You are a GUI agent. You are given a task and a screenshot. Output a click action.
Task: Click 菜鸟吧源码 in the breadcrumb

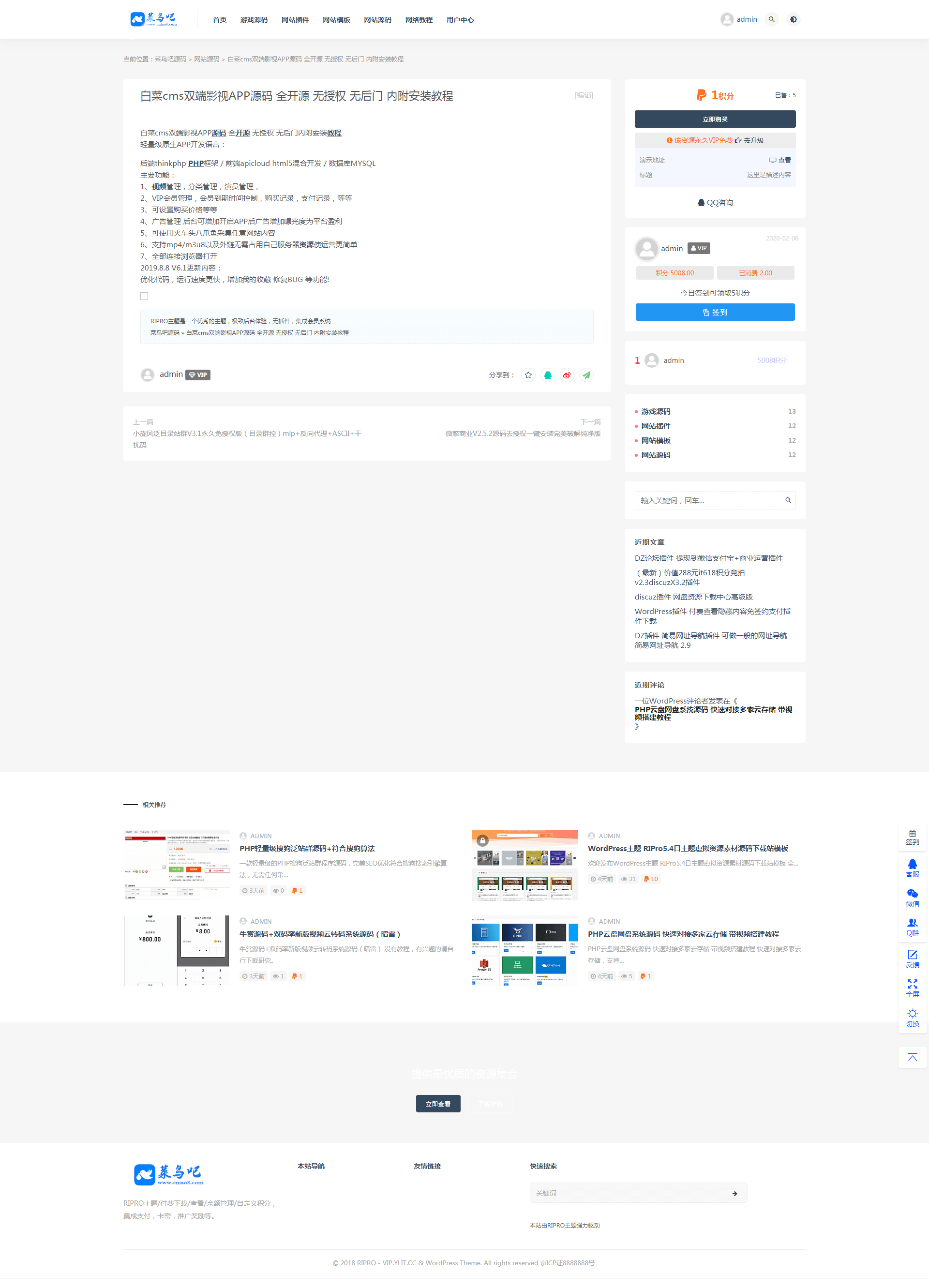click(170, 59)
